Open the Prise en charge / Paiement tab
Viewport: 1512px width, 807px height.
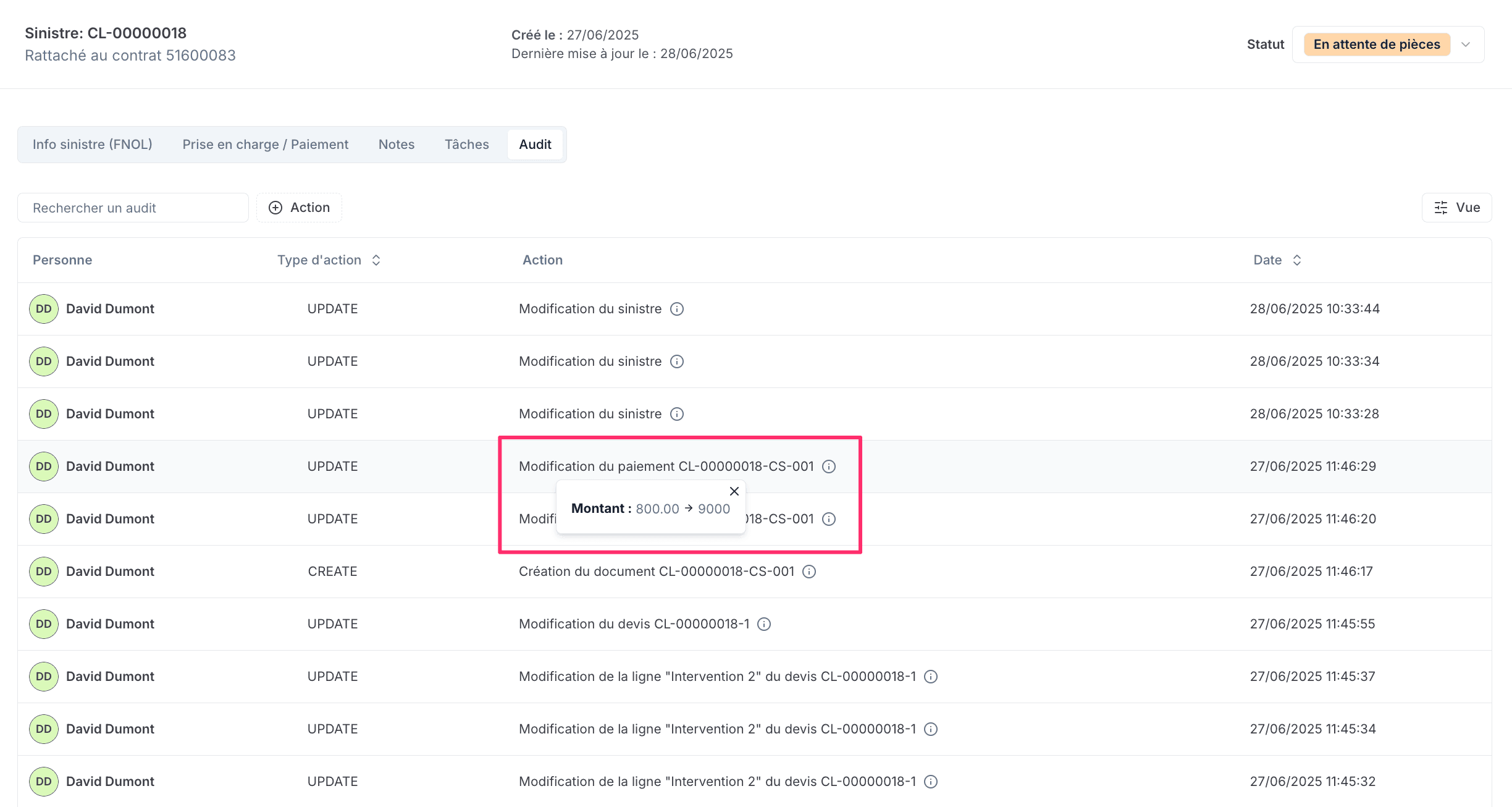[266, 145]
